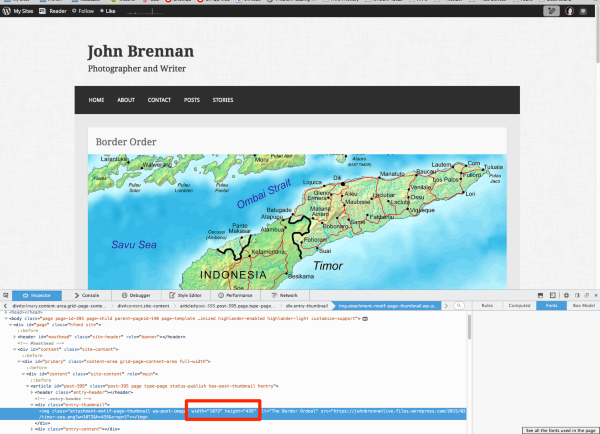Click the inspector HTML search box
The height and width of the screenshot is (434, 600).
coord(459,306)
